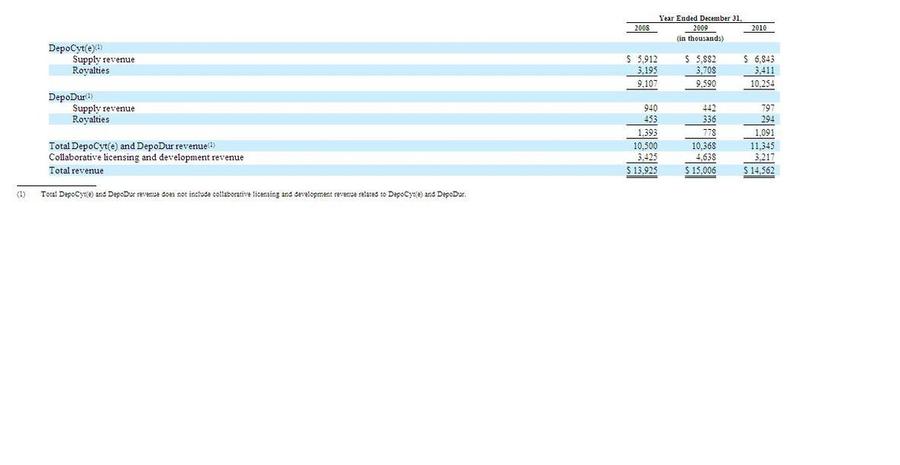Click 'Total DepoCyt(e) and DepoDur revenue' row label
Image resolution: width=900 pixels, height=465 pixels.
tap(132, 146)
